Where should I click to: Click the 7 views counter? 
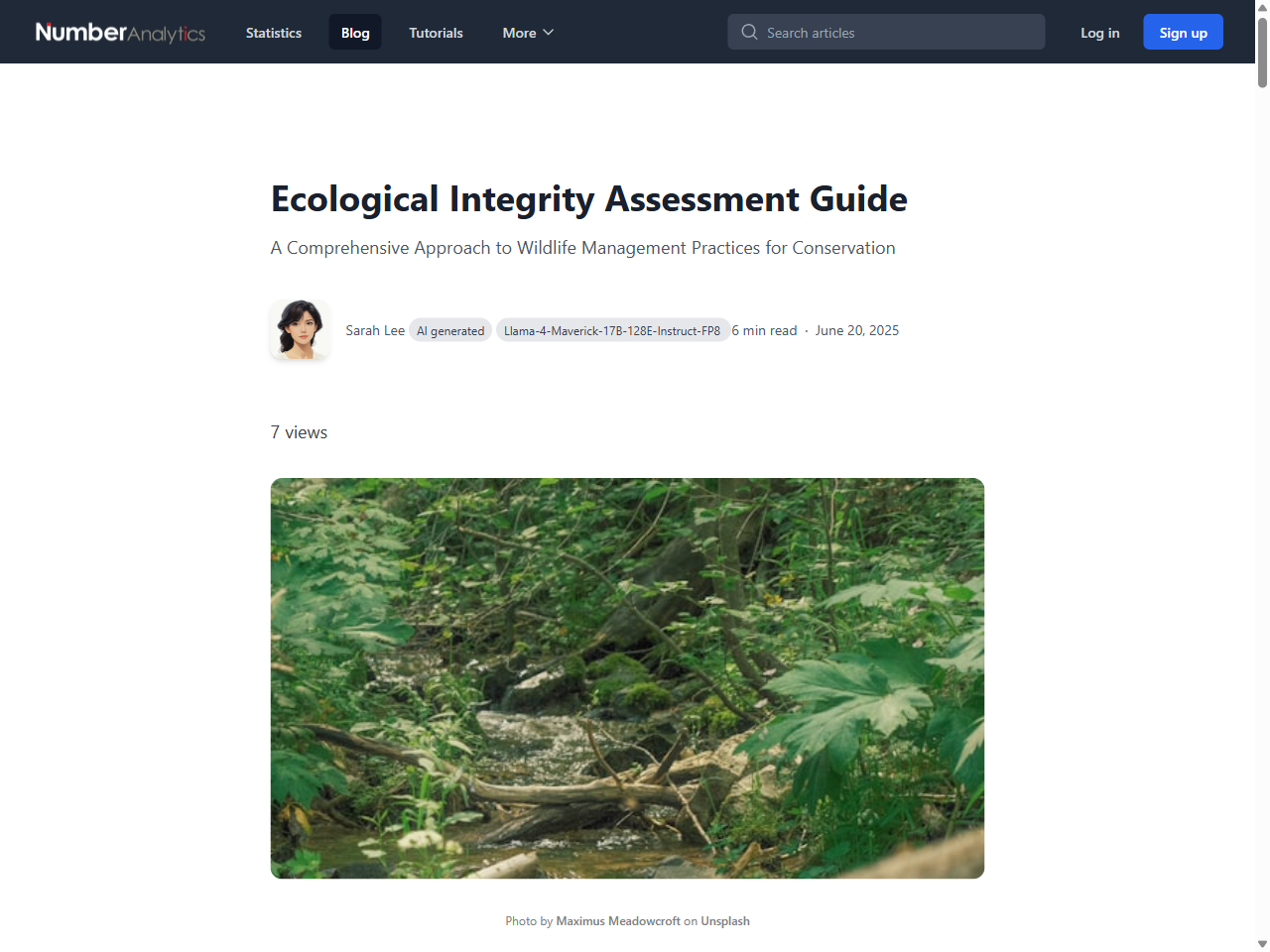299,431
